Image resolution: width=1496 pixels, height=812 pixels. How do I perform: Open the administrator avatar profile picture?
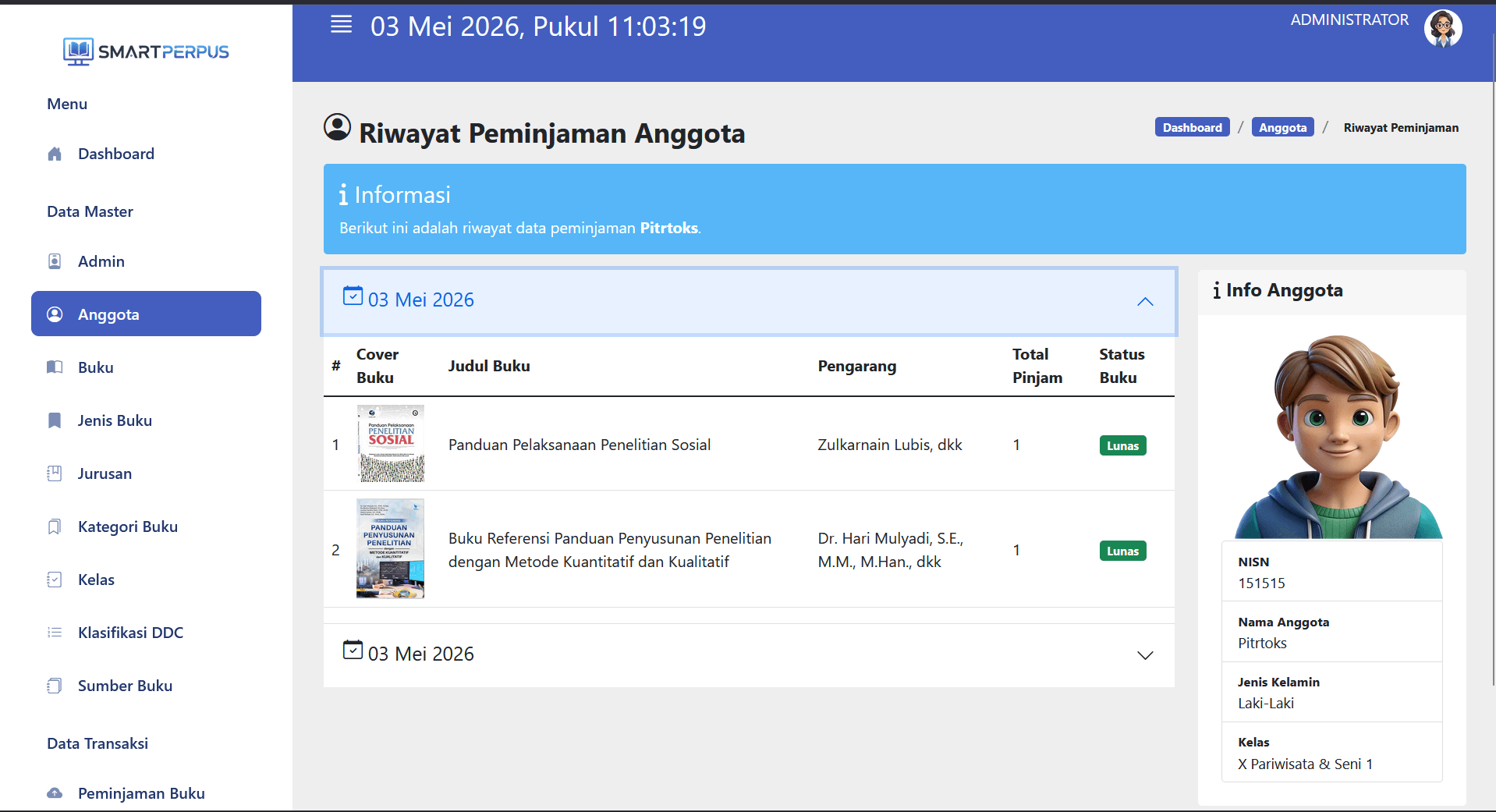coord(1442,29)
